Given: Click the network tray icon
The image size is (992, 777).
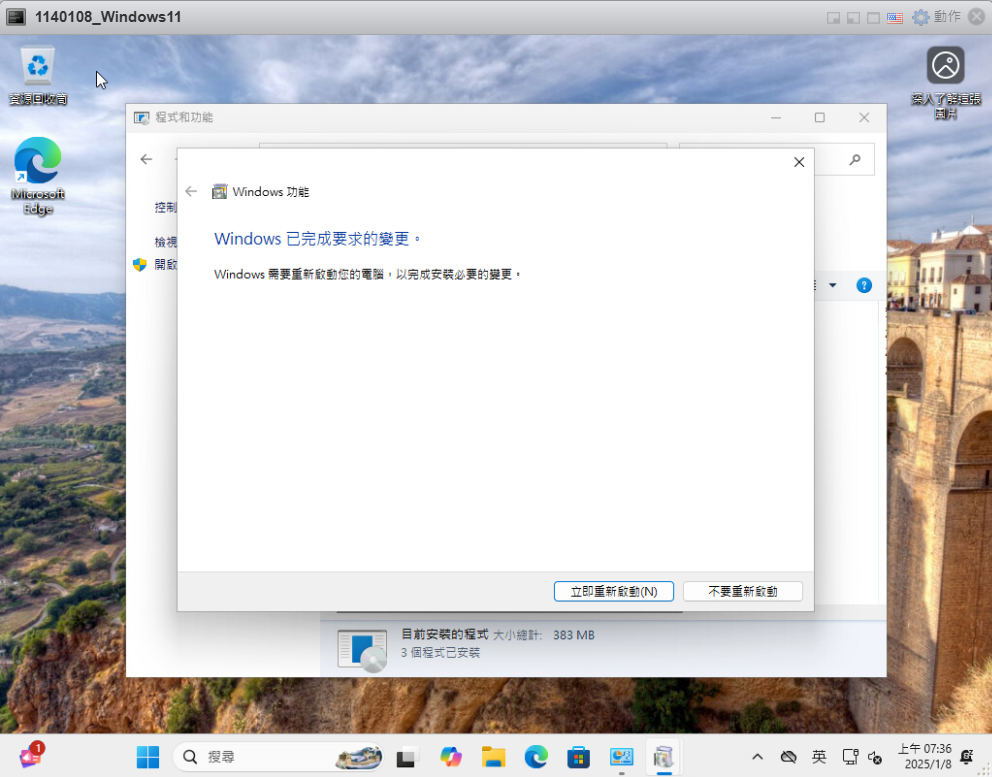Looking at the screenshot, I should point(850,757).
